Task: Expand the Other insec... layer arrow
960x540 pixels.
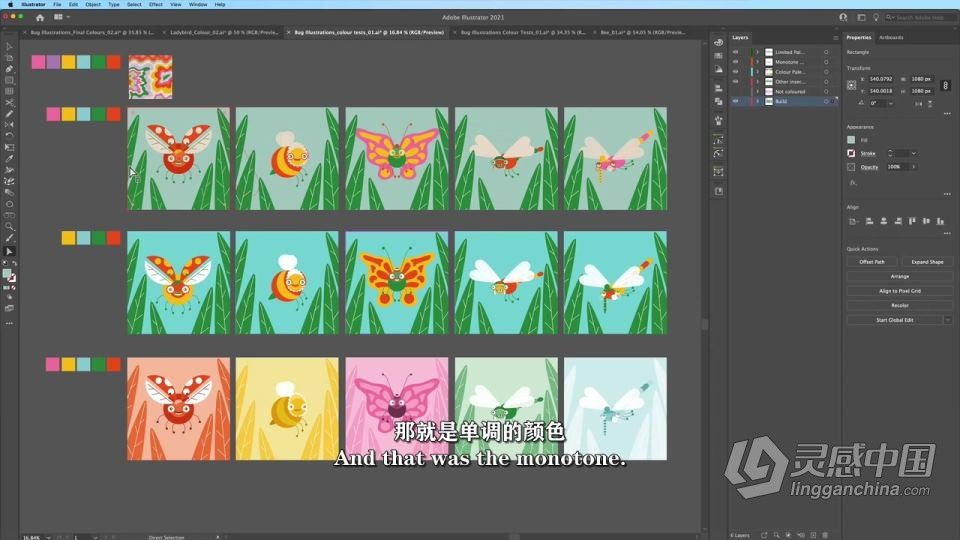Action: 757,81
